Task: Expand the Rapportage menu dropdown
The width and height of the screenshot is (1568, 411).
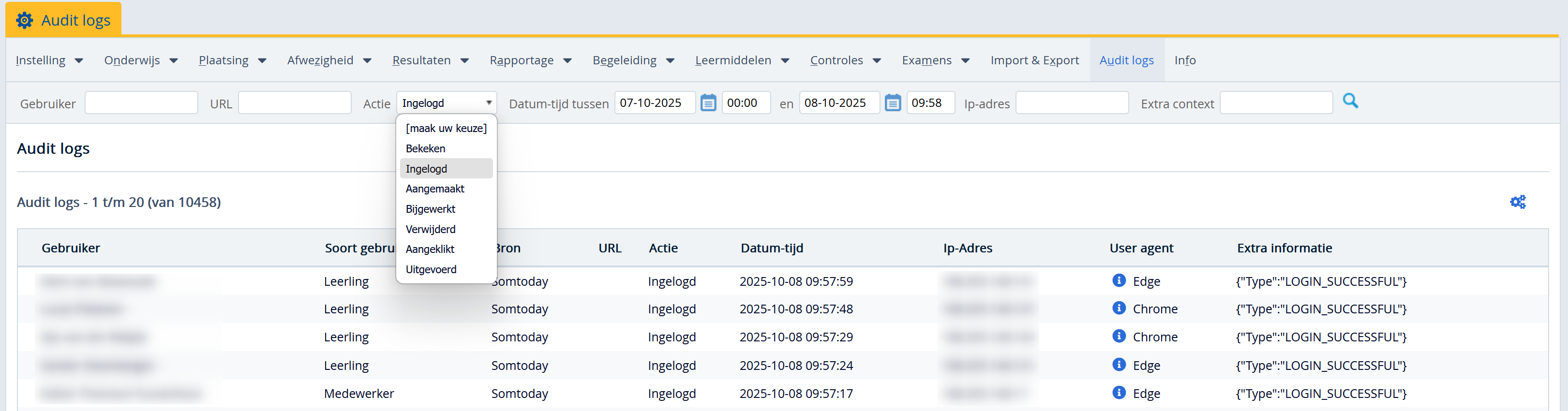Action: [x=530, y=60]
